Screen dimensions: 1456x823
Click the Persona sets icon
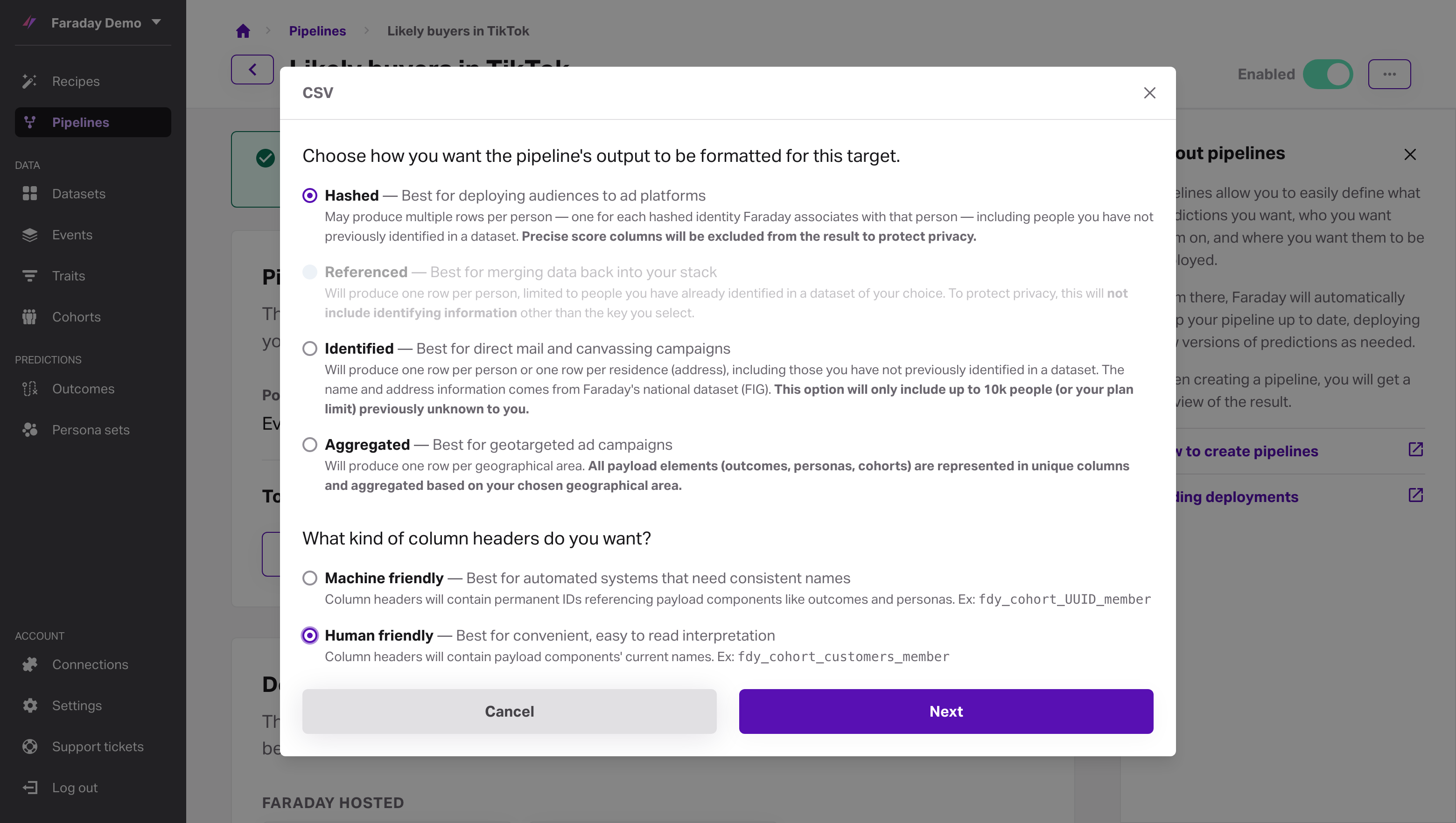click(x=29, y=430)
